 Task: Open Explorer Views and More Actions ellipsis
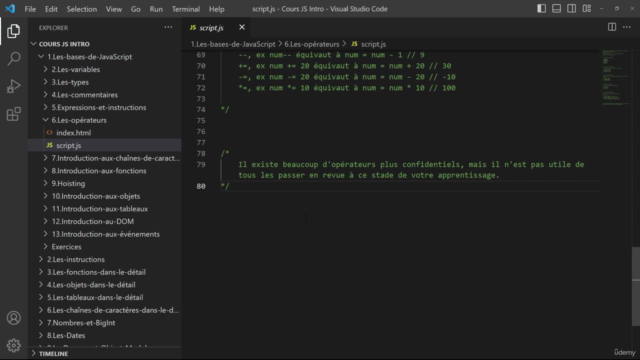pyautogui.click(x=168, y=27)
